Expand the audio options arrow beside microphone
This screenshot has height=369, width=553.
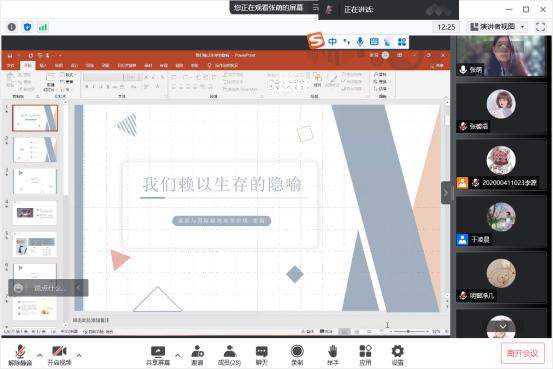(40, 355)
